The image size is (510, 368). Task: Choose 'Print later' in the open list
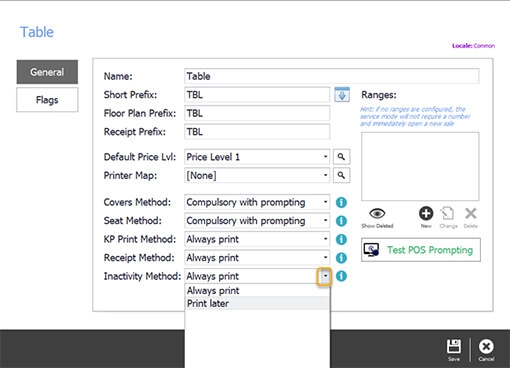257,303
